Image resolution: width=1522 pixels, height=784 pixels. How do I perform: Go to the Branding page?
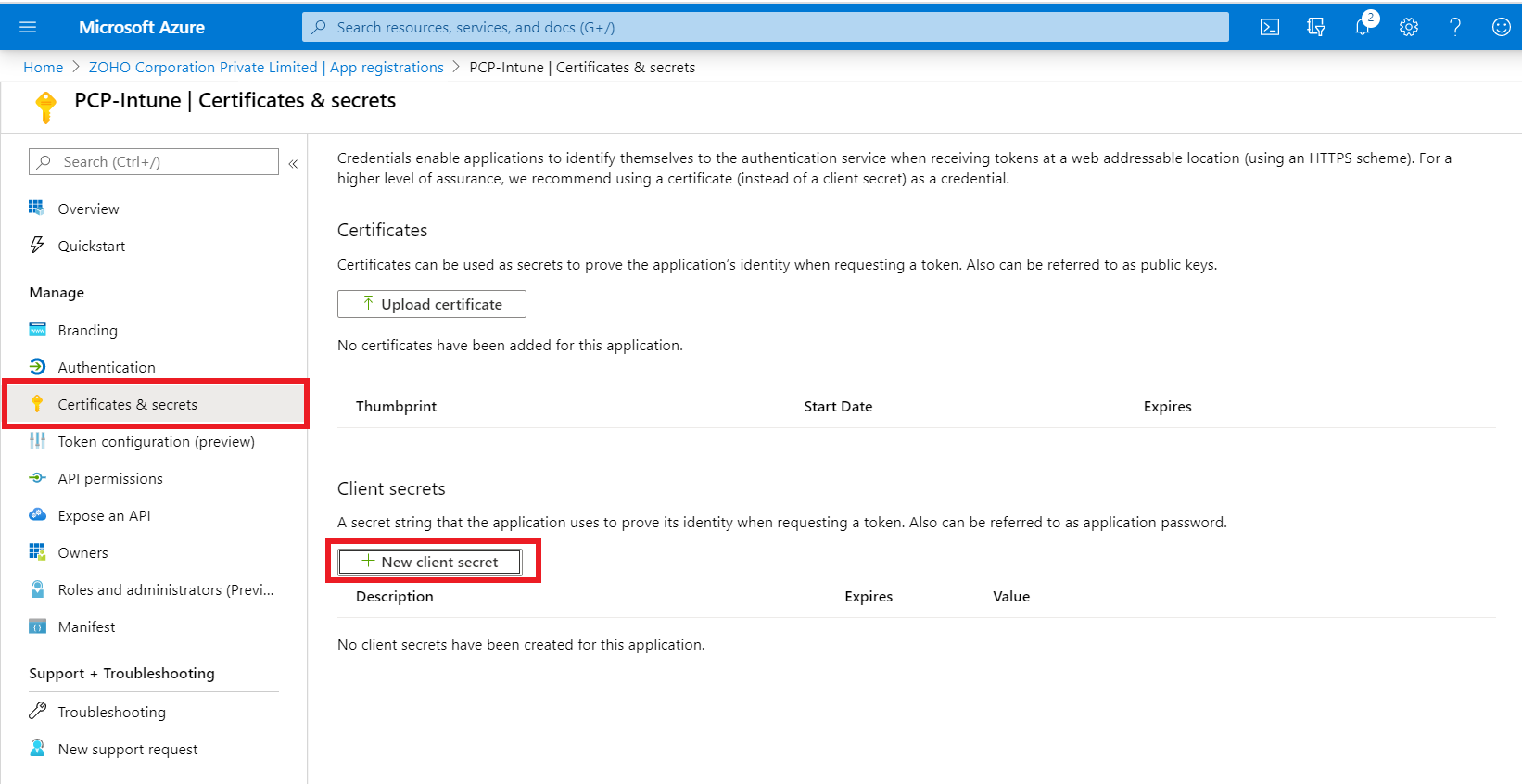[x=87, y=331]
